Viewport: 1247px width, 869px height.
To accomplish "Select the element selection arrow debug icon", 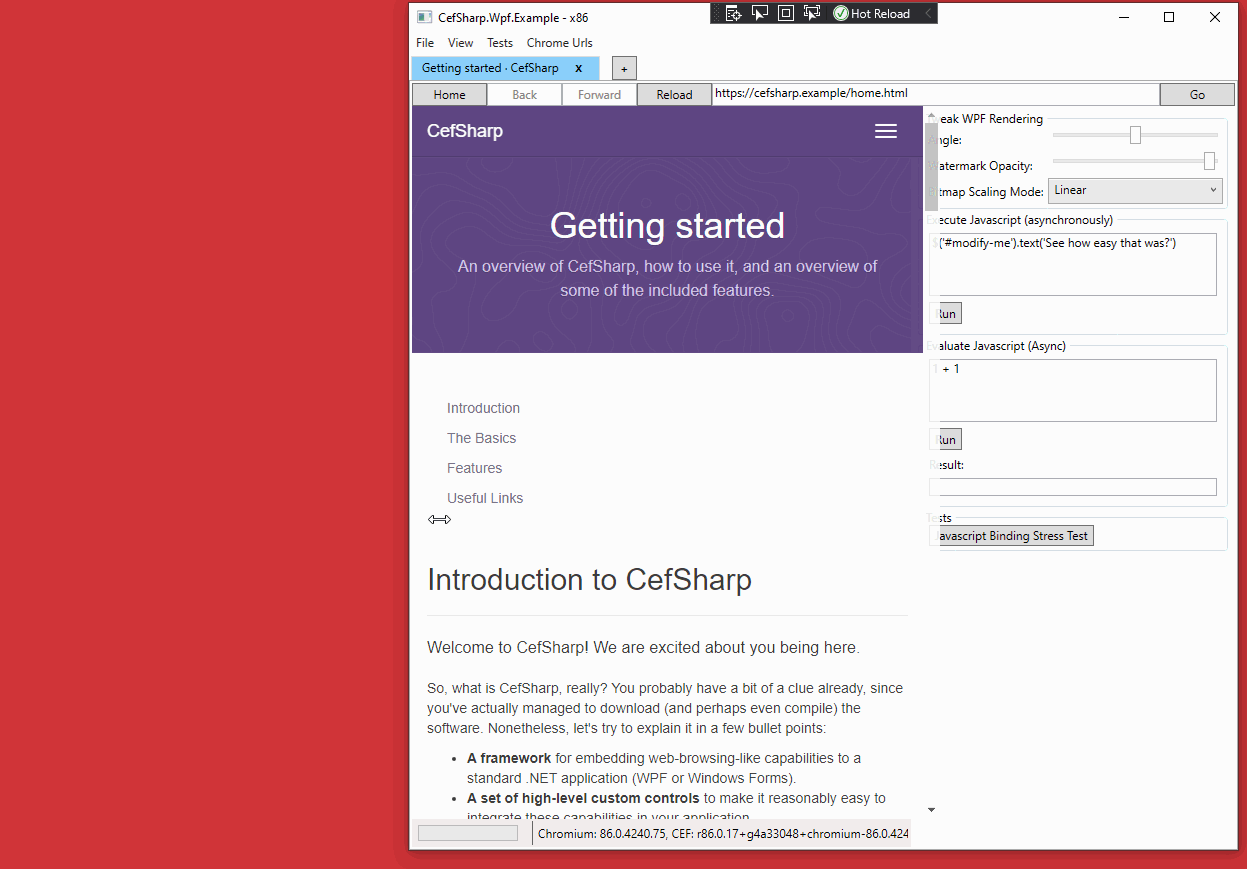I will 760,13.
